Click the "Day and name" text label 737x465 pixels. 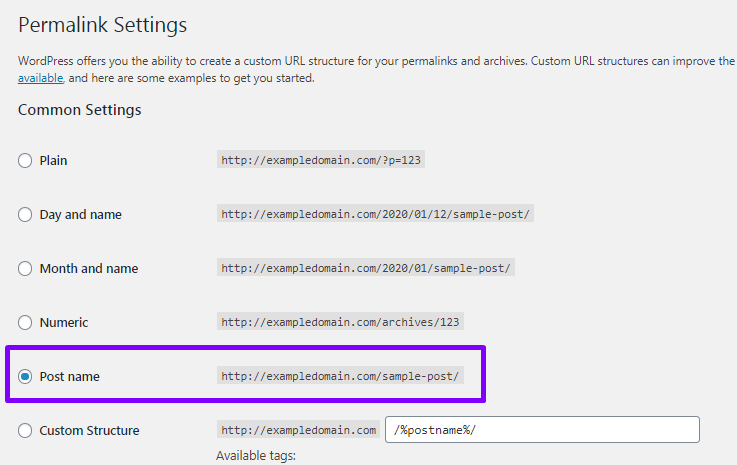pyautogui.click(x=80, y=214)
